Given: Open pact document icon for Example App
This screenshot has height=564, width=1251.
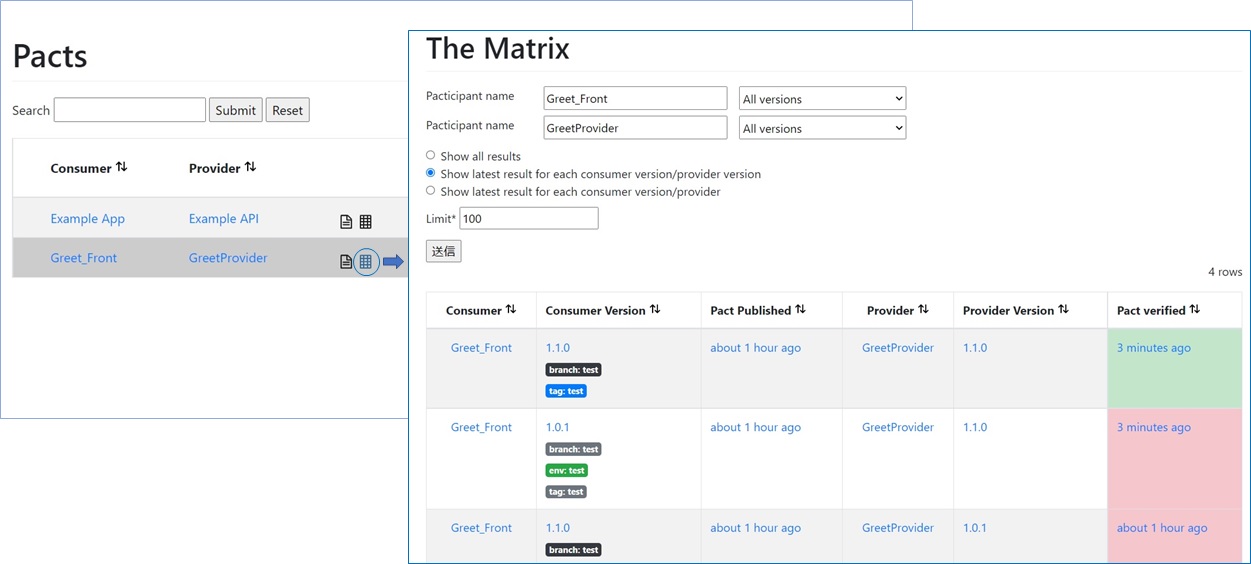Looking at the screenshot, I should [346, 222].
